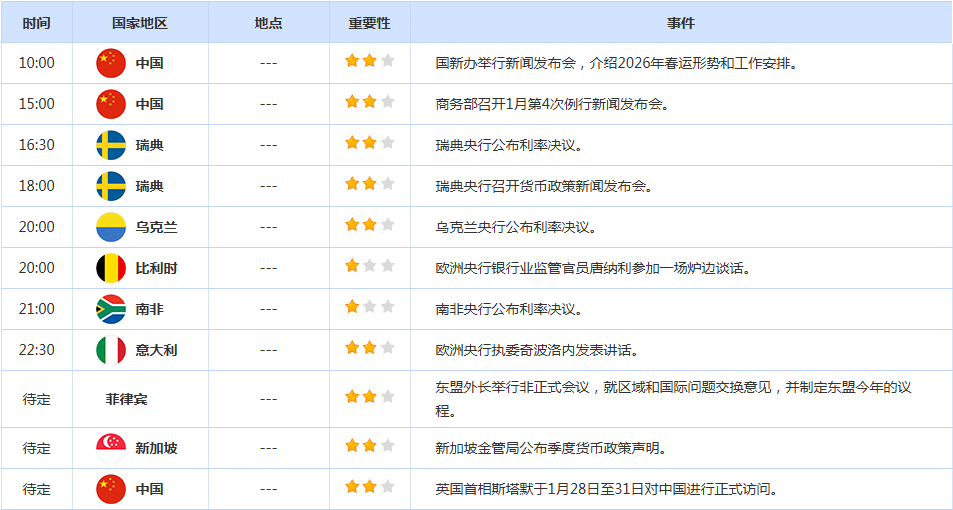Open the 商务部 1月第4次例行新闻发布会 event
Image resolution: width=953 pixels, height=510 pixels.
click(552, 104)
